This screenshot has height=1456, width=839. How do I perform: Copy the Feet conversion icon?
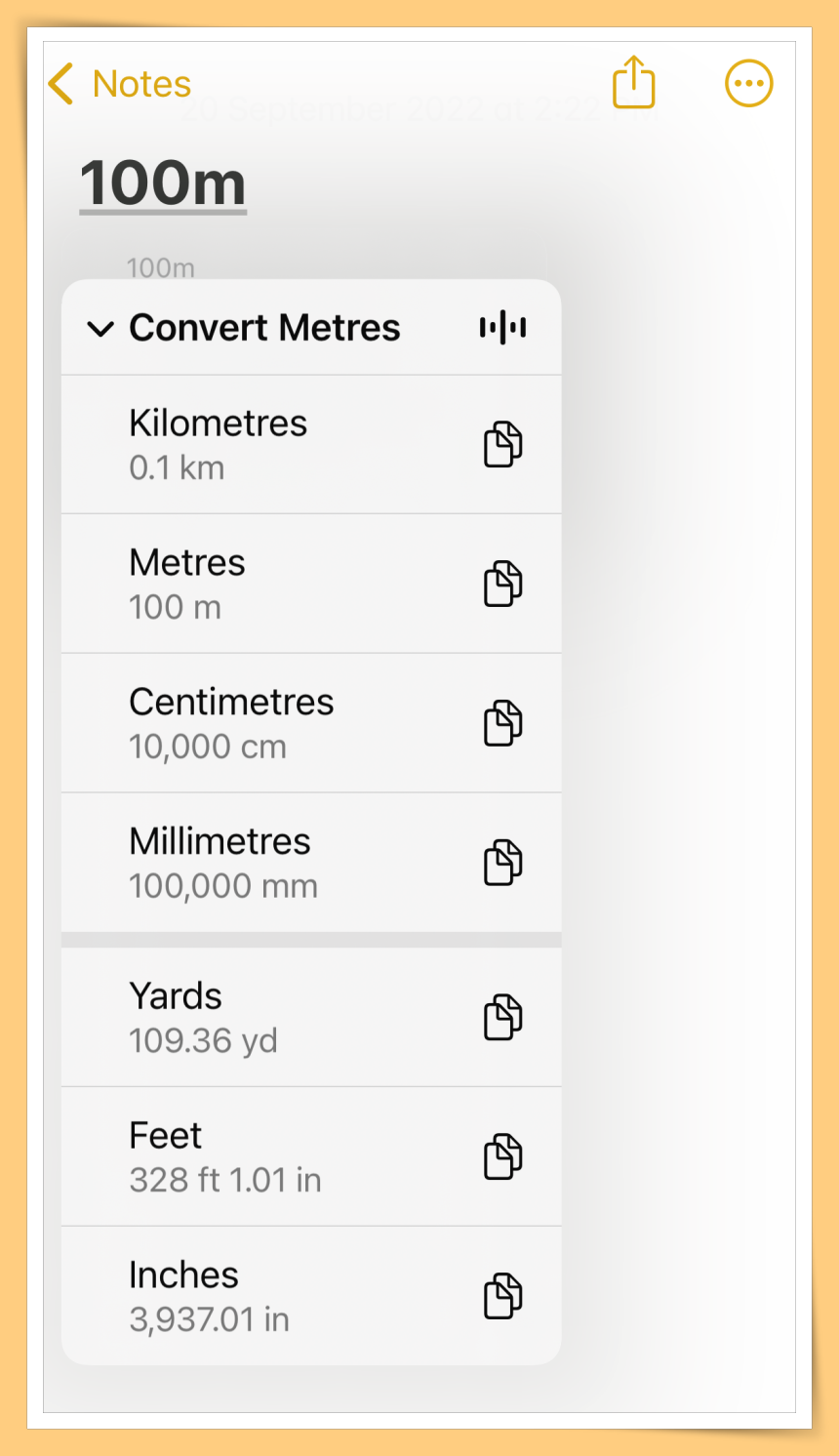pyautogui.click(x=503, y=1156)
